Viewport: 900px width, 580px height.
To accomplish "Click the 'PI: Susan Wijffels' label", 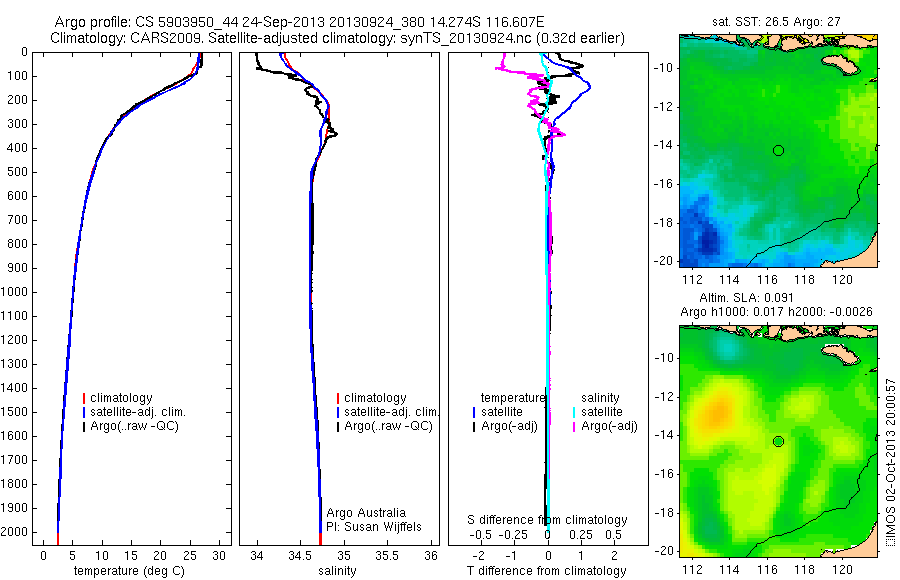I will pos(374,527).
